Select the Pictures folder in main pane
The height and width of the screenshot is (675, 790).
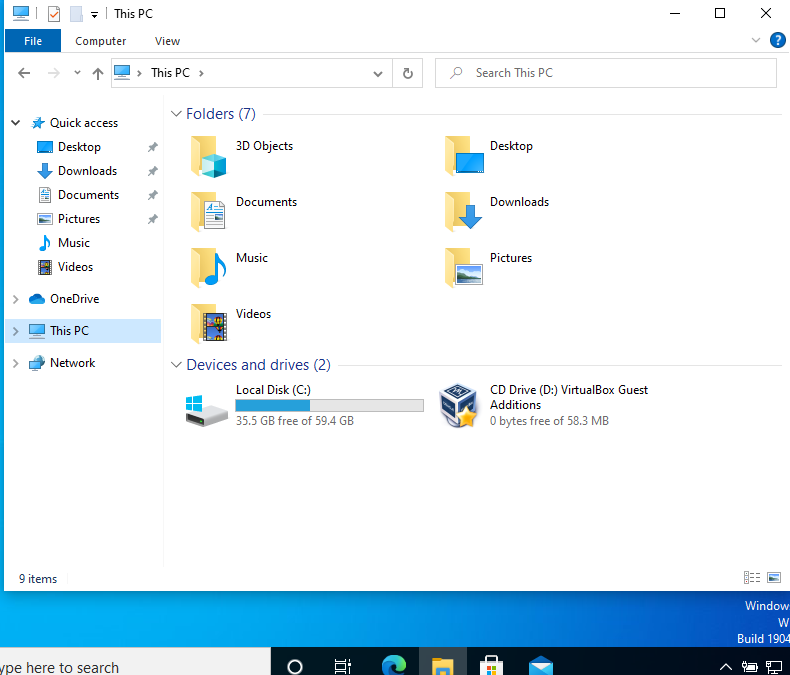tap(488, 268)
